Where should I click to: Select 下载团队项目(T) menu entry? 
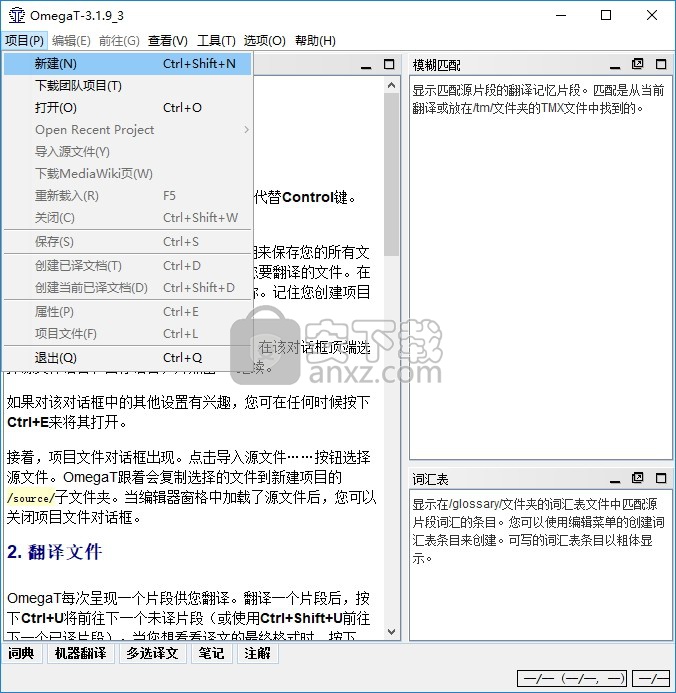tap(128, 86)
